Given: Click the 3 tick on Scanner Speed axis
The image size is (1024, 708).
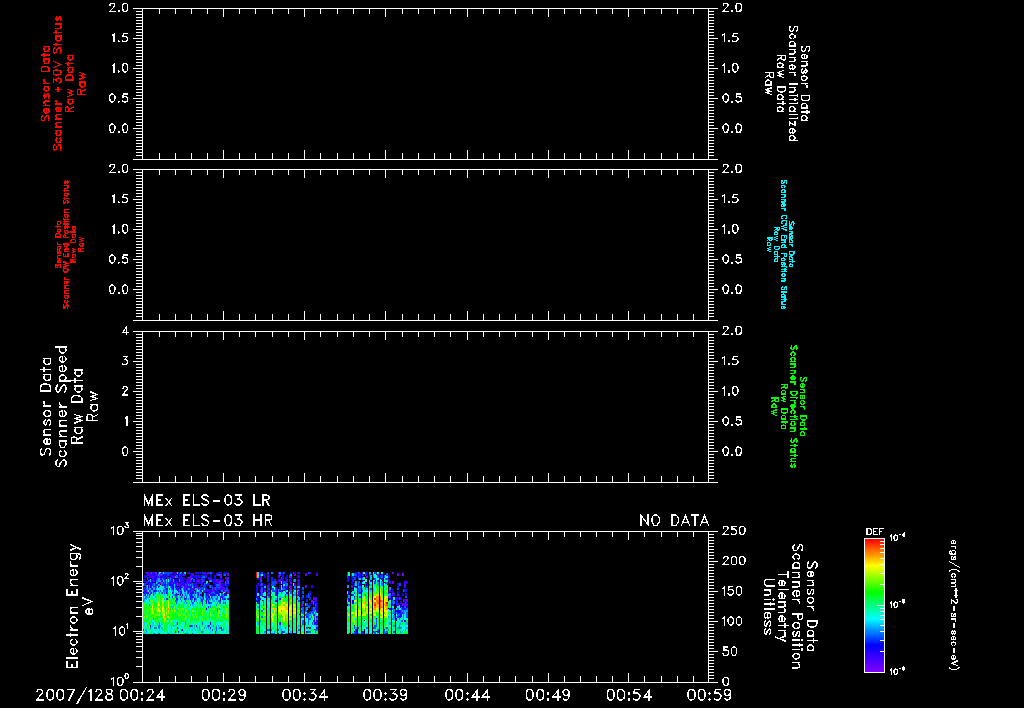Looking at the screenshot, I should (125, 361).
